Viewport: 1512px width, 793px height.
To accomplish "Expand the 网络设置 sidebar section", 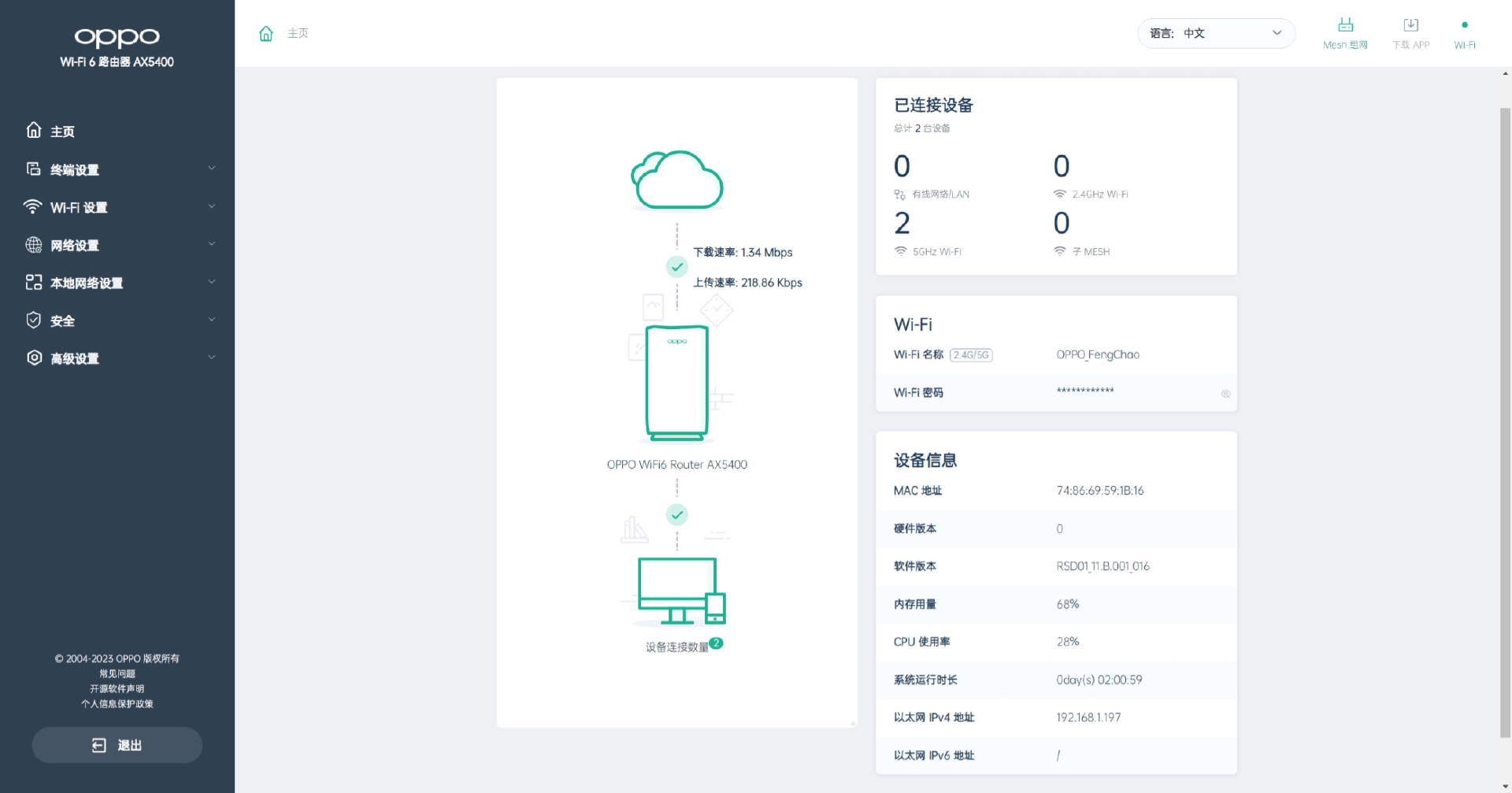I will coord(118,245).
